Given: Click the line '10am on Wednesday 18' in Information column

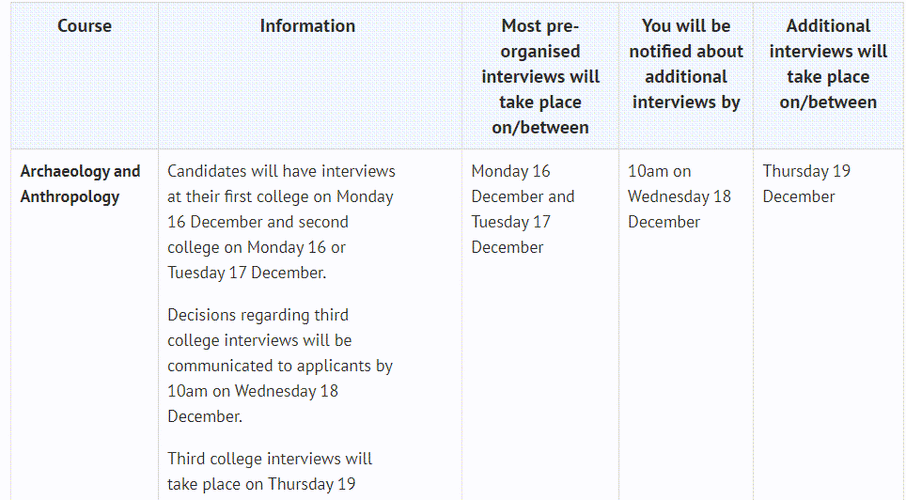Looking at the screenshot, I should (x=253, y=390).
